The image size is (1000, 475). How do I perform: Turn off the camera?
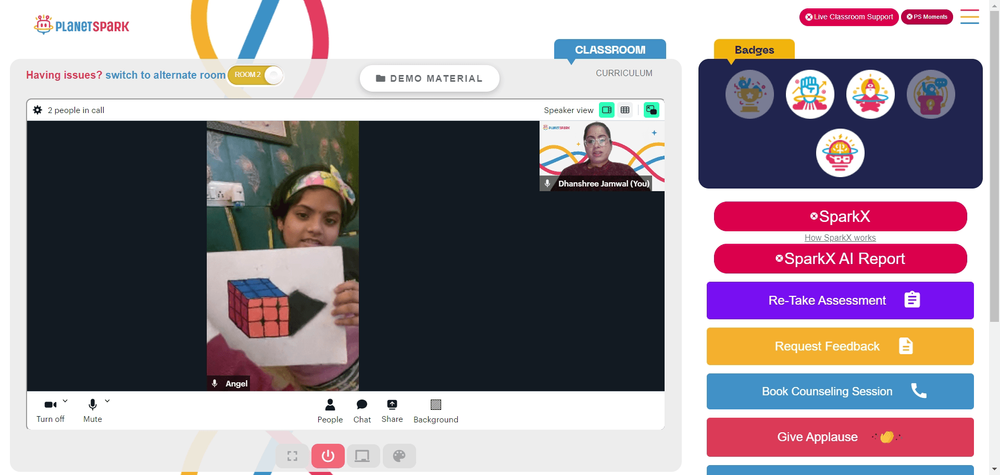click(50, 410)
